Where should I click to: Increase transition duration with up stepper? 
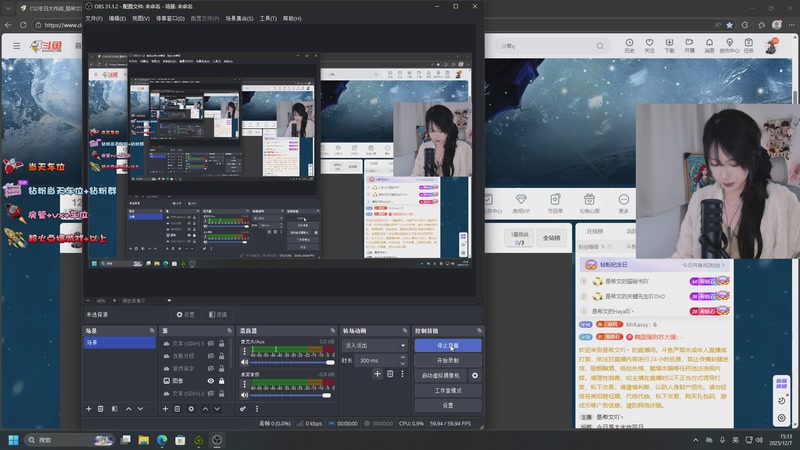coord(403,358)
